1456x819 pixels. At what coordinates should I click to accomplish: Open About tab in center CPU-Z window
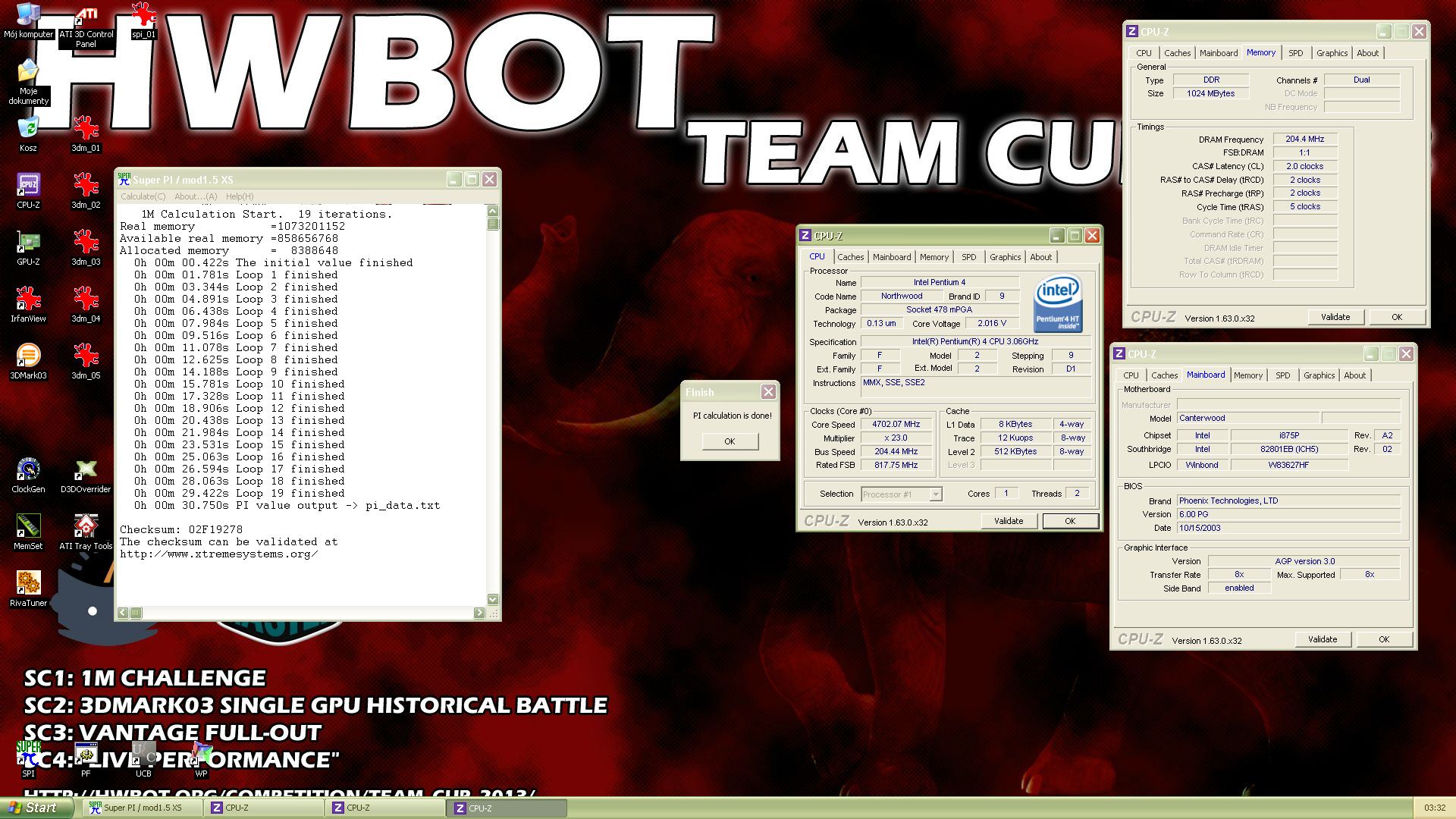(x=1041, y=257)
